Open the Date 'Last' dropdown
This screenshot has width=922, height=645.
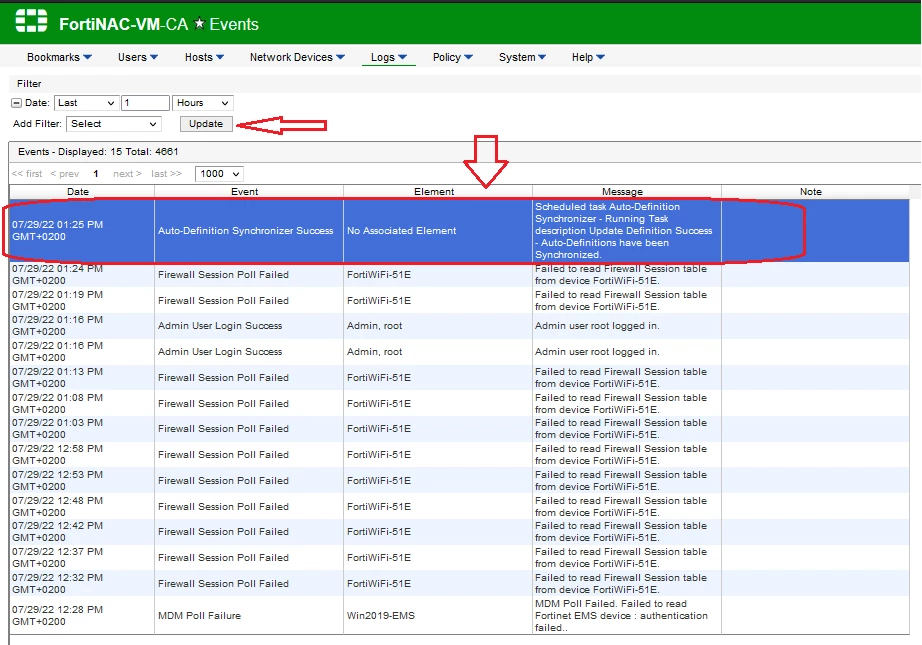(x=86, y=103)
